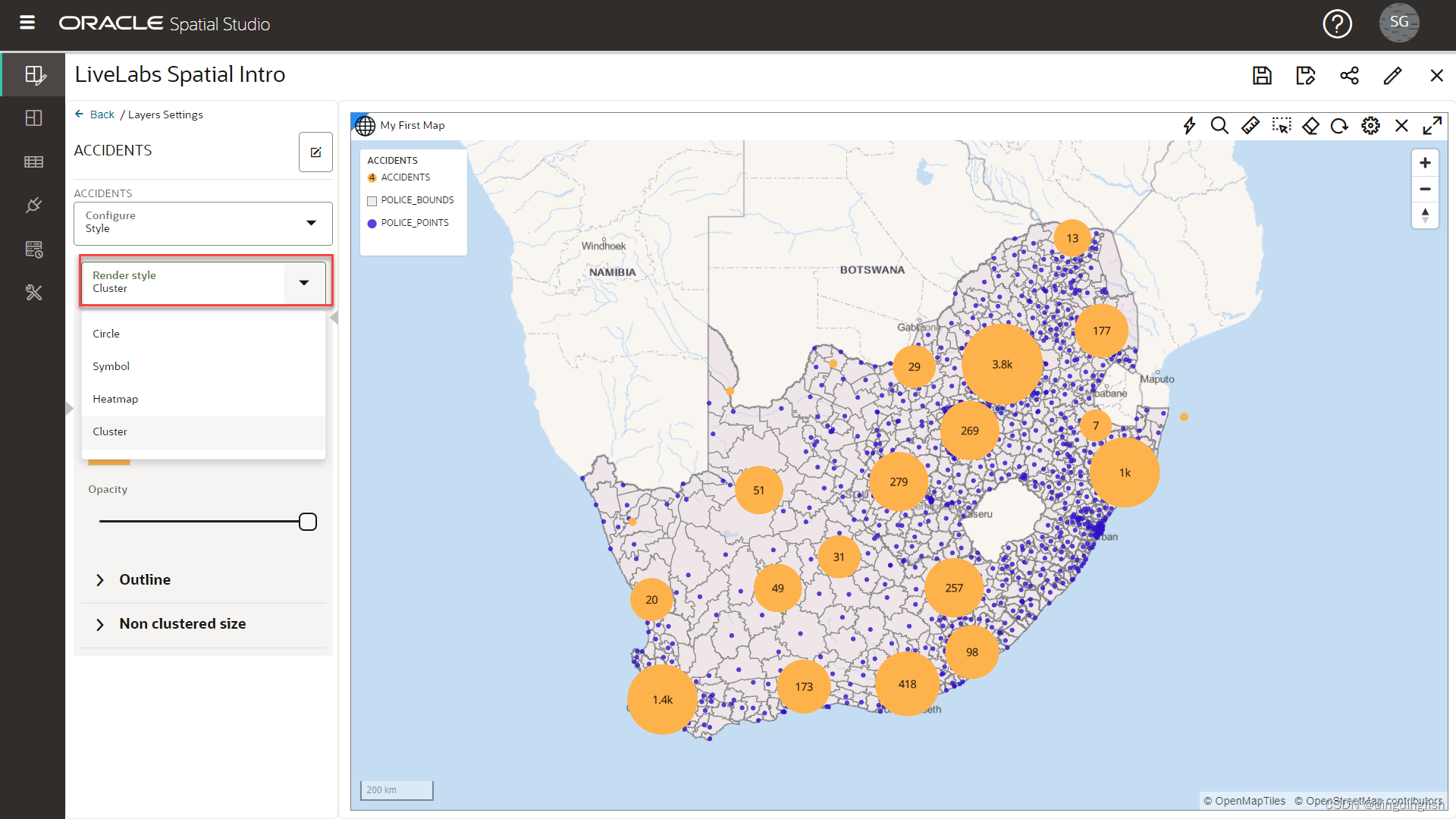Open the map search magnifier tool
The image size is (1456, 819).
1219,125
